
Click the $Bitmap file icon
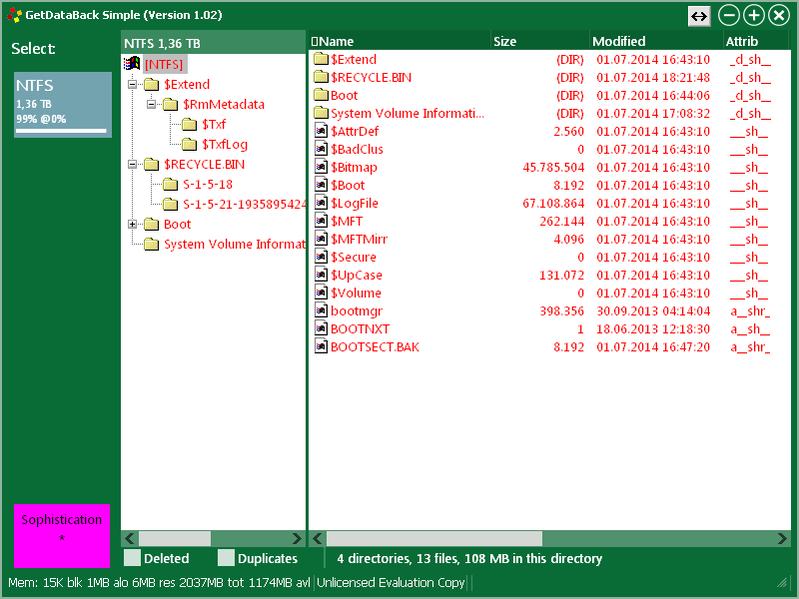pos(321,167)
